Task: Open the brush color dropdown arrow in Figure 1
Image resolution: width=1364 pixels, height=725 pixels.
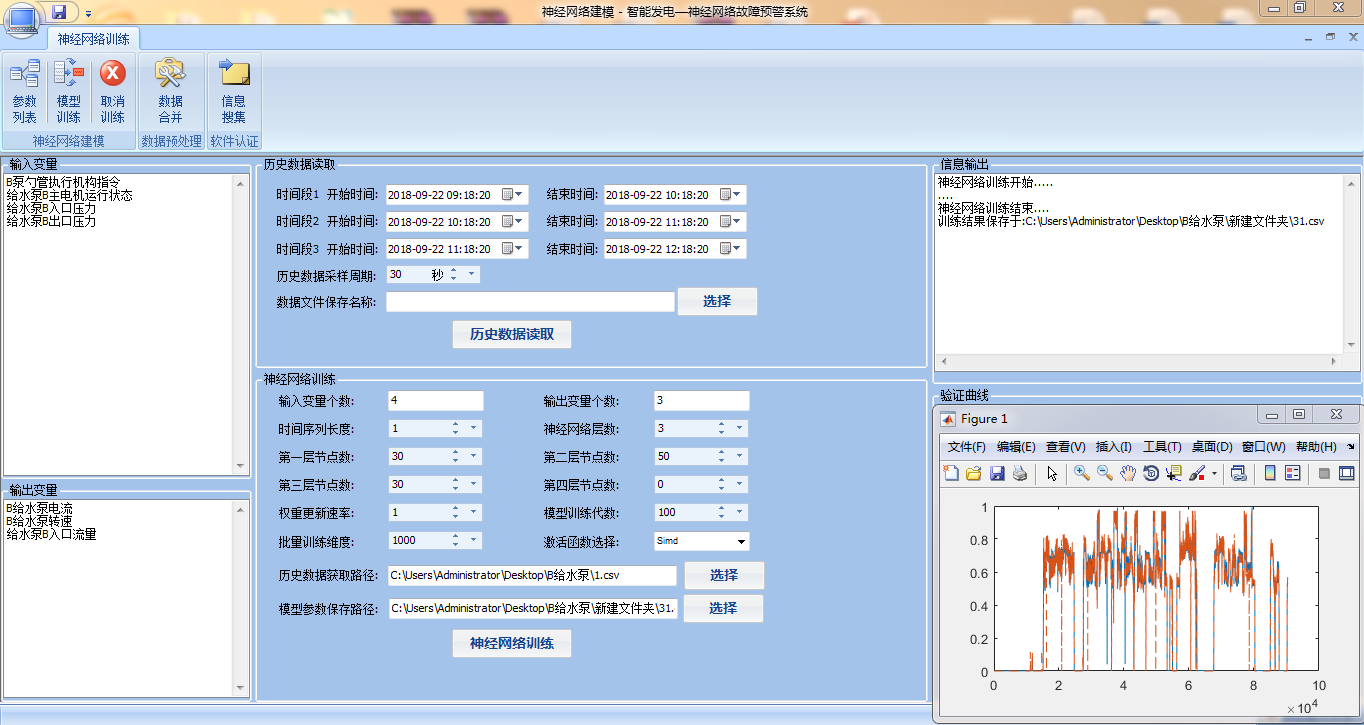Action: click(x=1214, y=473)
